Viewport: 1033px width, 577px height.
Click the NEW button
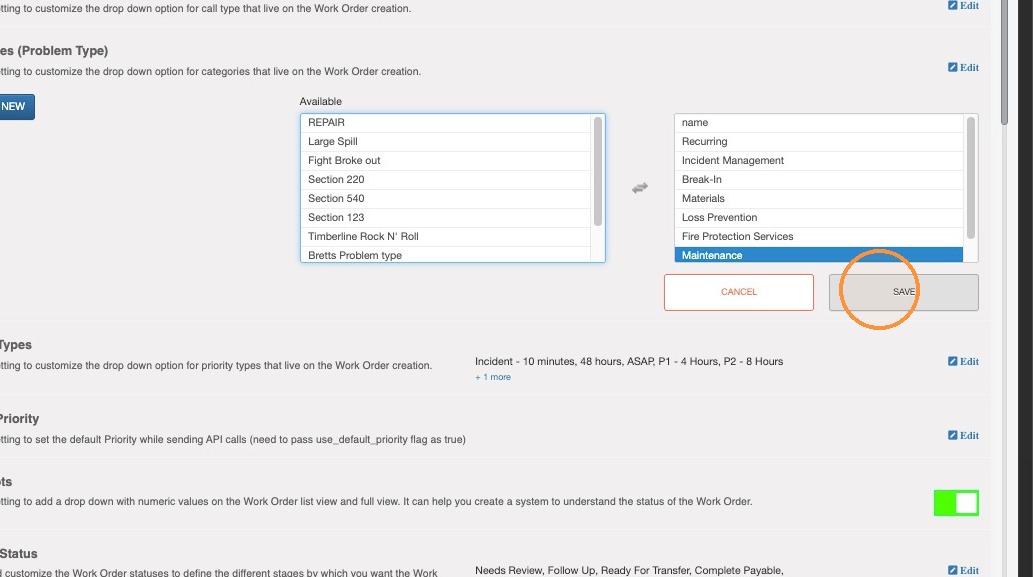click(x=16, y=107)
